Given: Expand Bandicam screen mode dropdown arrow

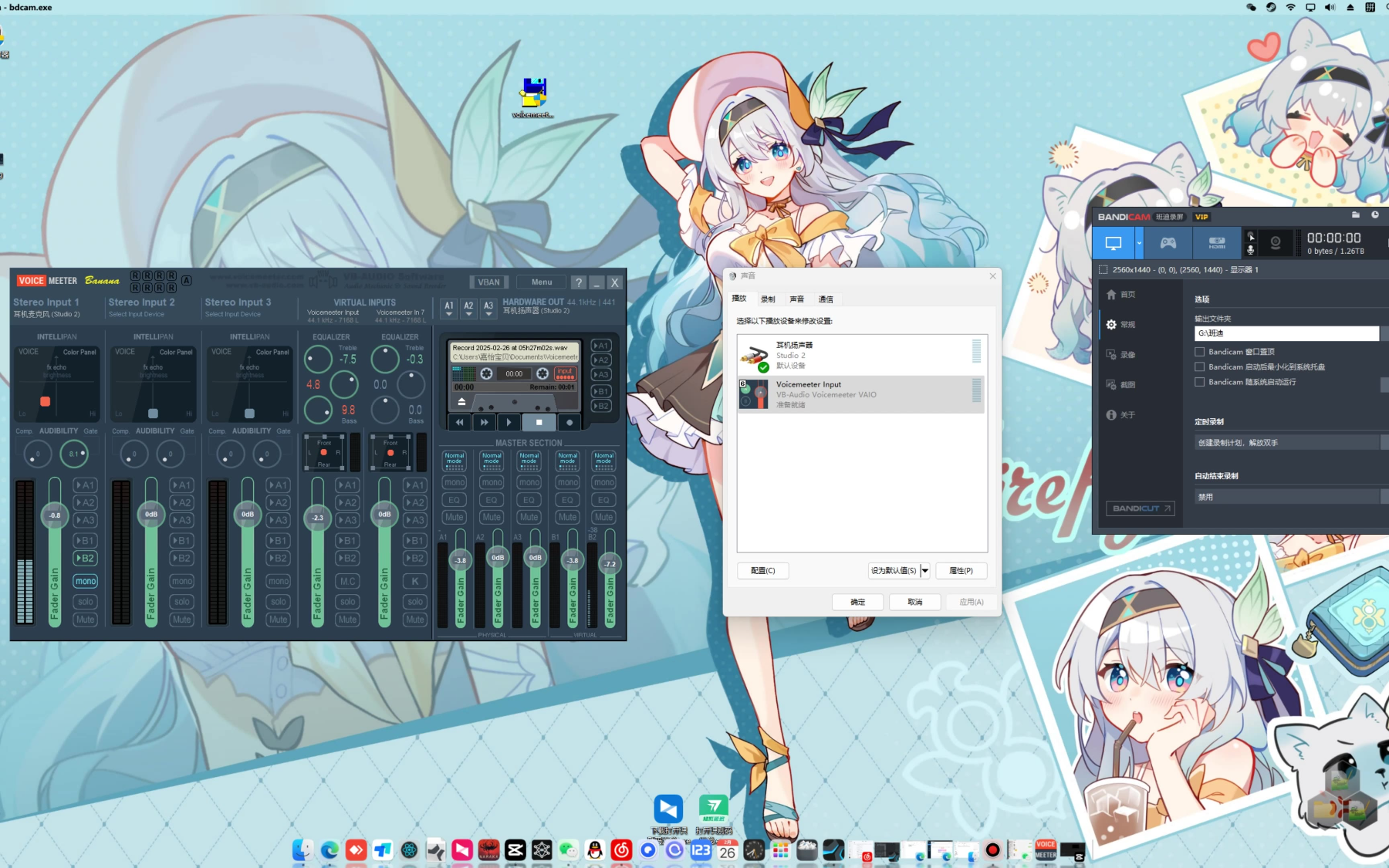Looking at the screenshot, I should coord(1139,243).
